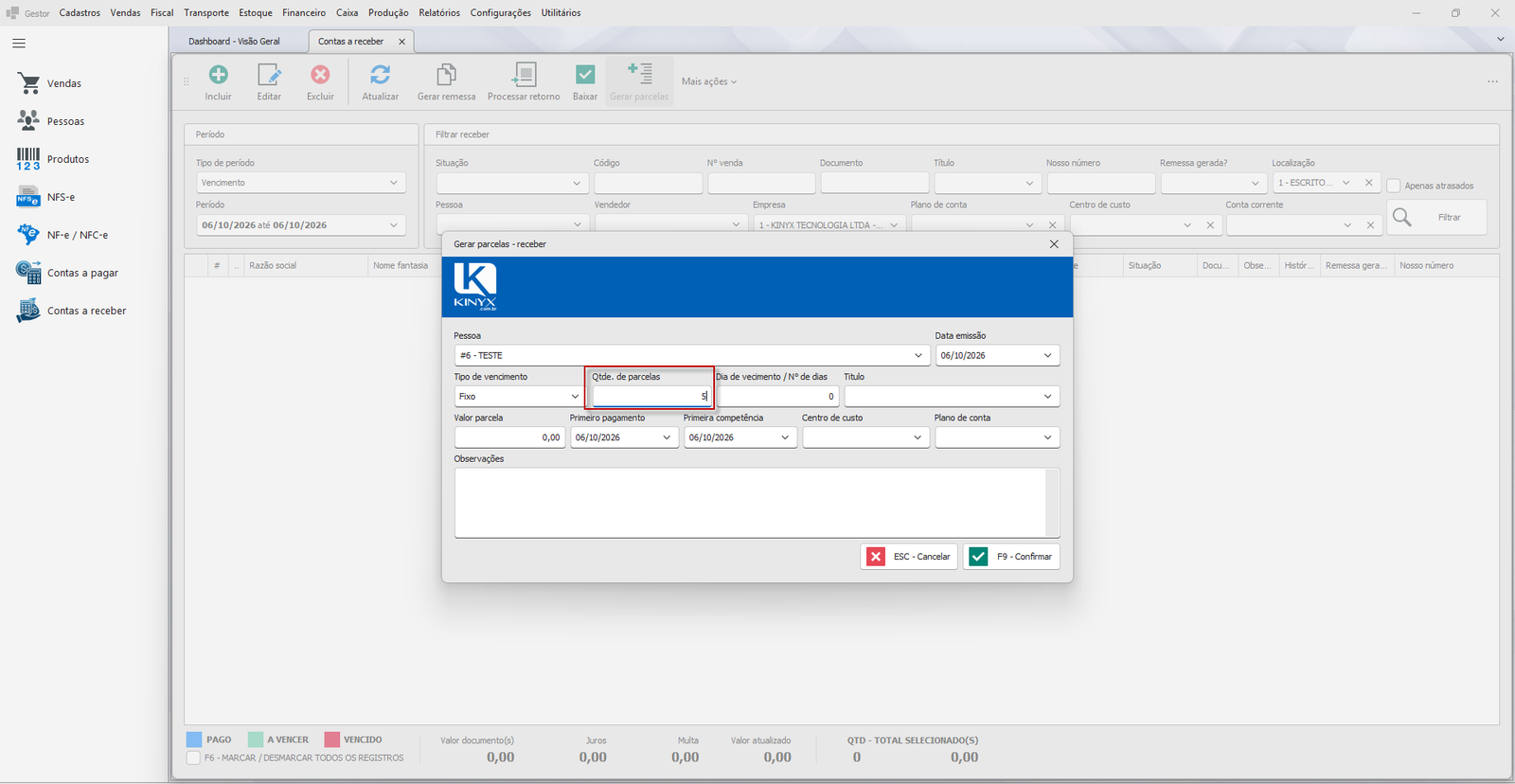Open the Relatórios menu
Image resolution: width=1515 pixels, height=784 pixels.
coord(439,13)
